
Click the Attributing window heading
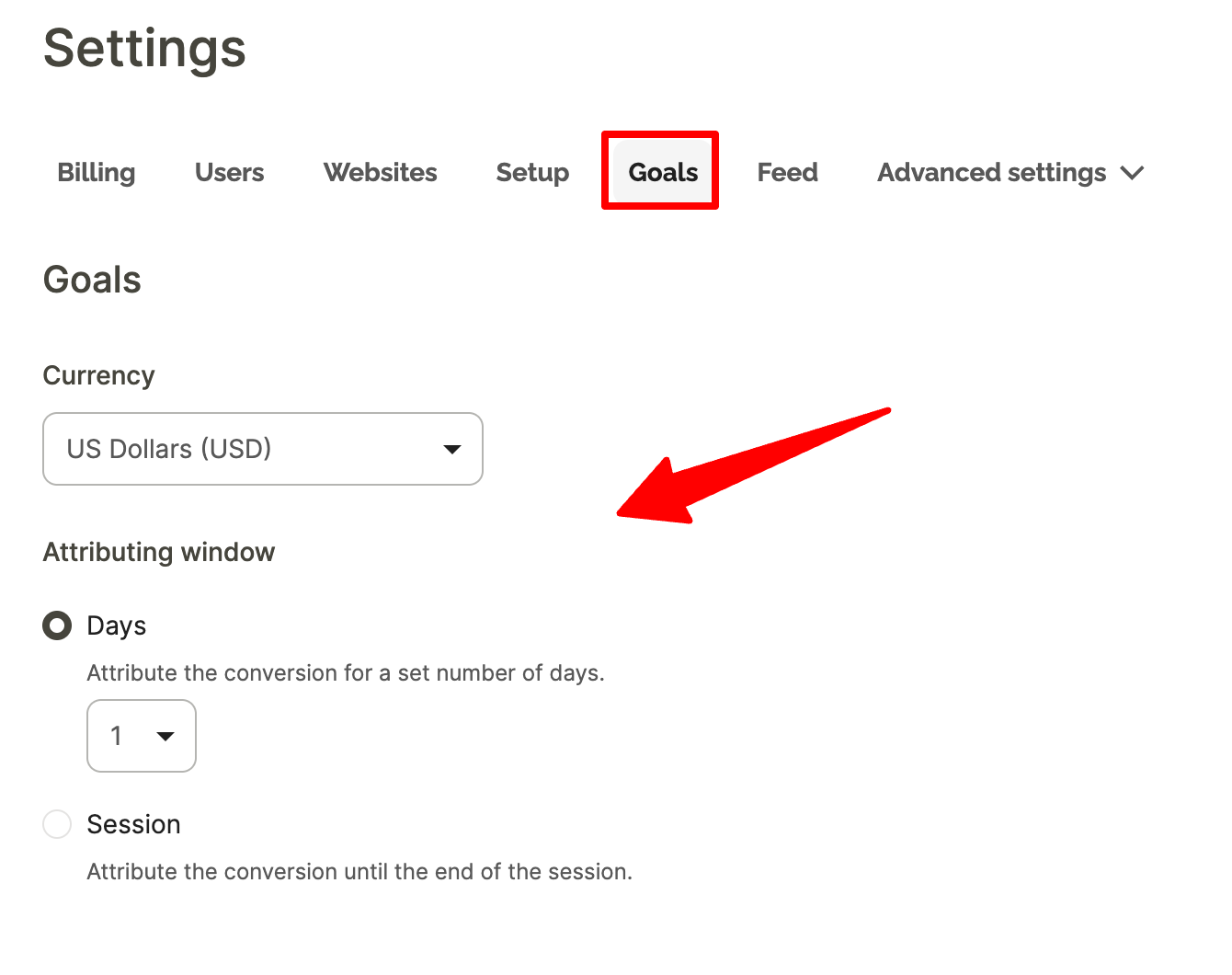click(x=159, y=552)
